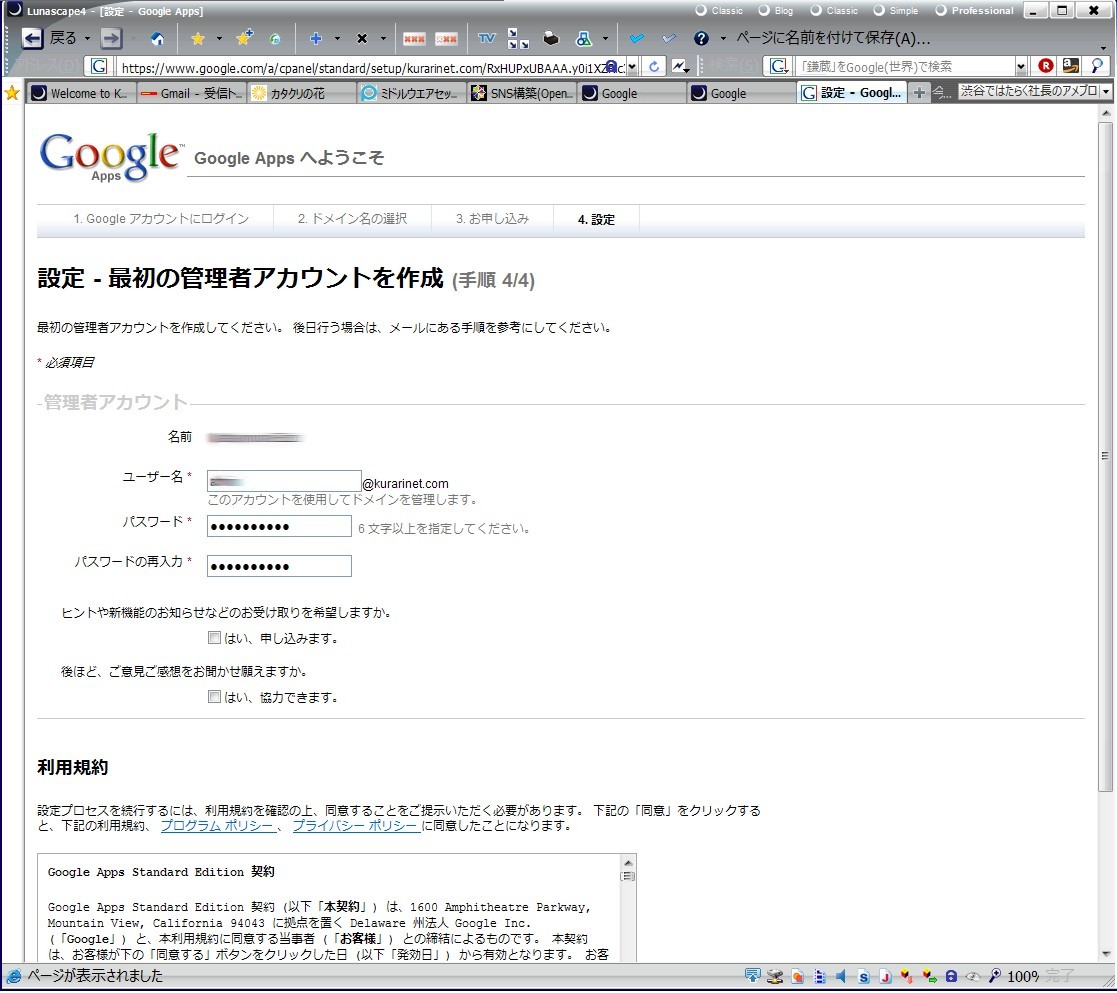Viewport: 1117px width, 993px height.
Task: Click the Amazon search icon
Action: click(1071, 66)
